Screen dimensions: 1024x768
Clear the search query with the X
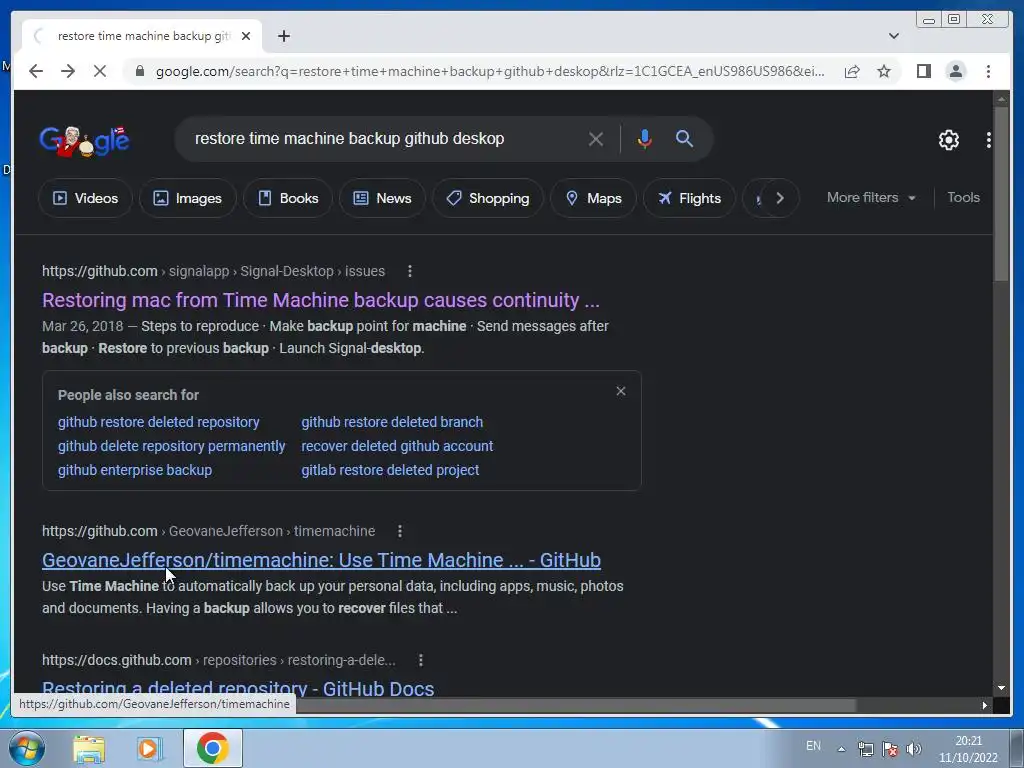tap(595, 139)
